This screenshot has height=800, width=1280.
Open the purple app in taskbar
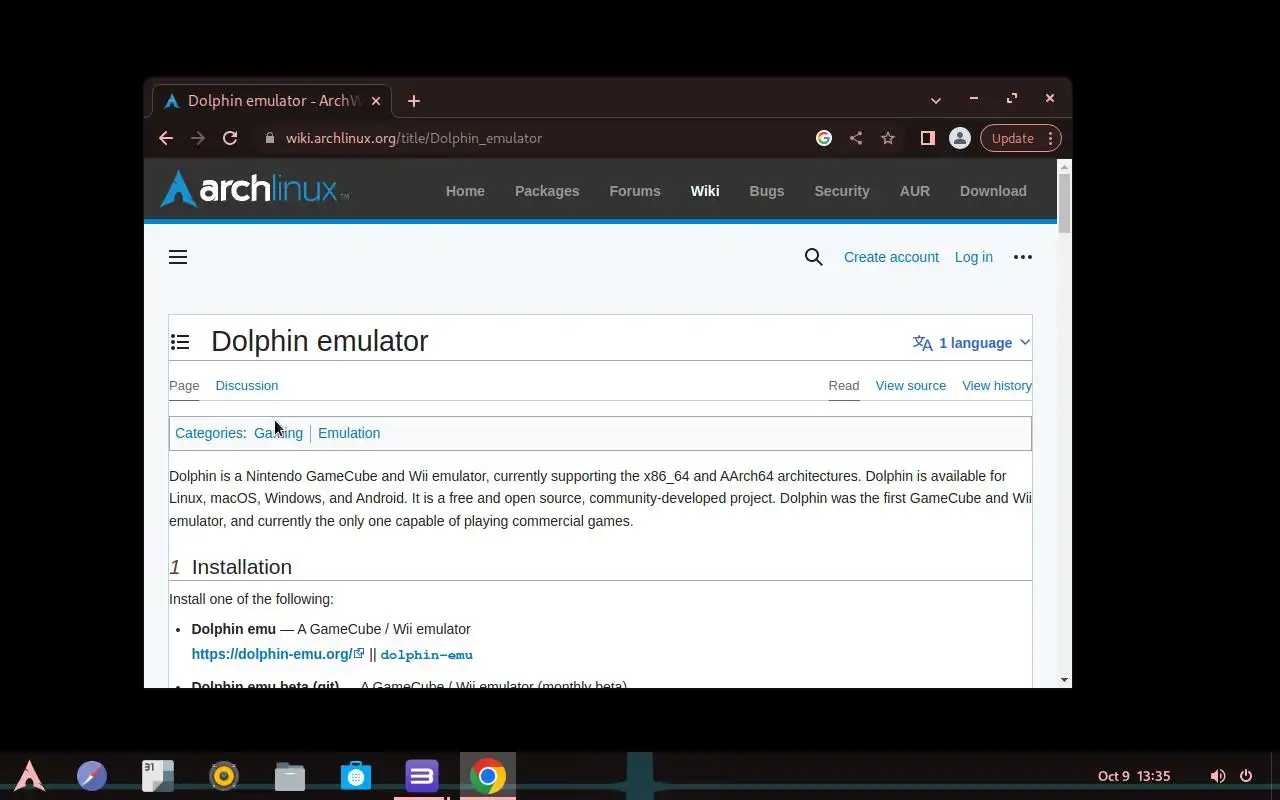[x=422, y=776]
